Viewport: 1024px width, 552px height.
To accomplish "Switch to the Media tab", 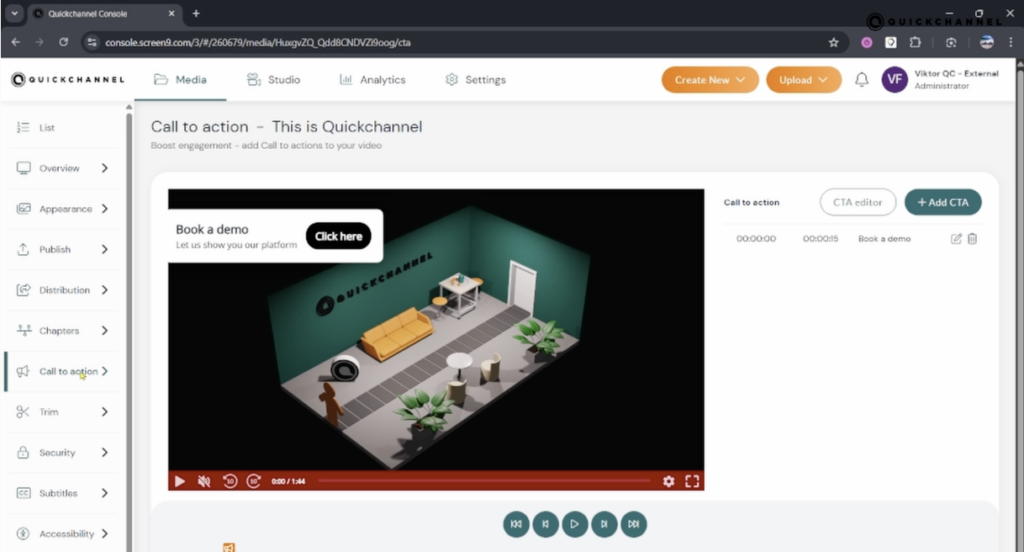I will [x=180, y=80].
